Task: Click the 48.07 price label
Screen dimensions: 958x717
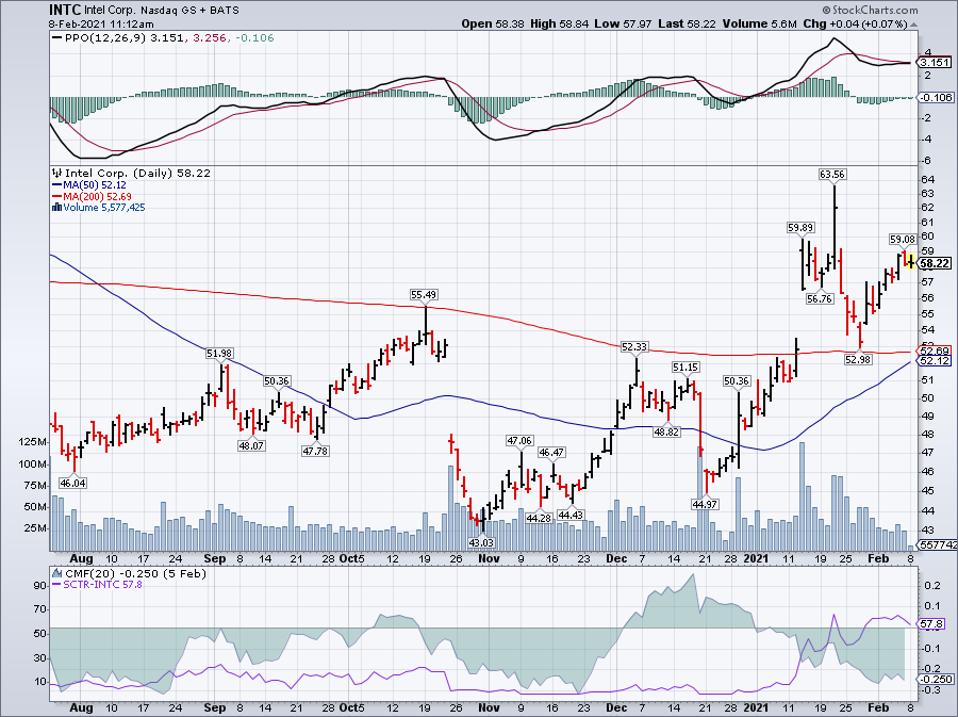Action: 251,446
